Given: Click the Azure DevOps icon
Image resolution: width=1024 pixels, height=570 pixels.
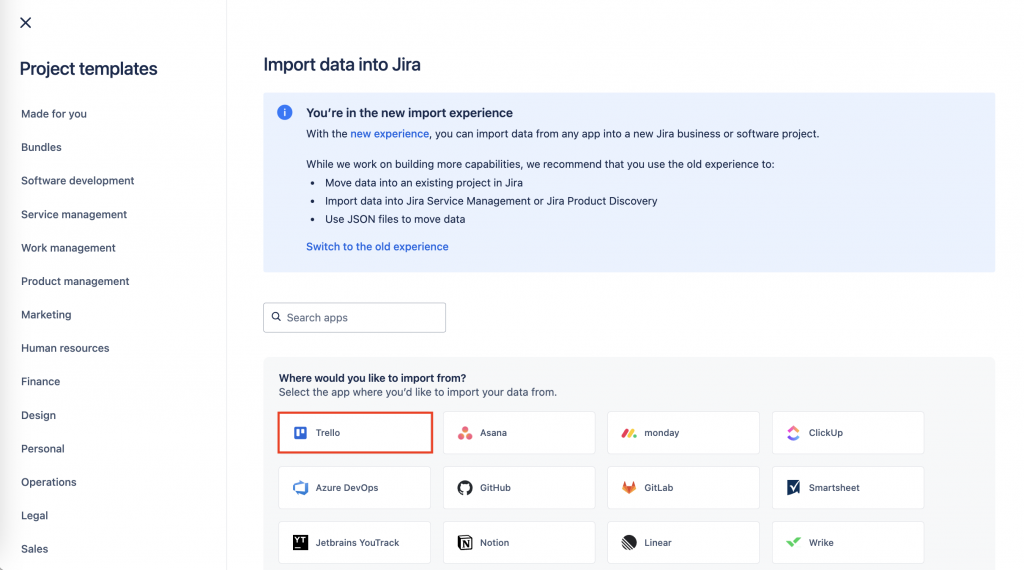Looking at the screenshot, I should coord(300,488).
